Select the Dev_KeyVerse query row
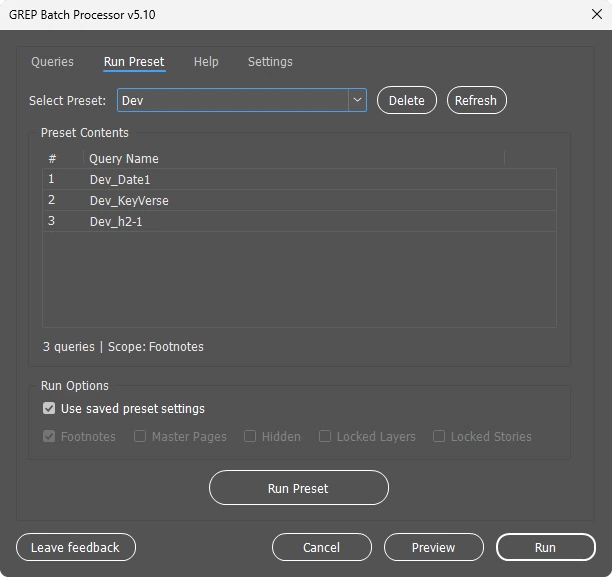 coord(299,201)
